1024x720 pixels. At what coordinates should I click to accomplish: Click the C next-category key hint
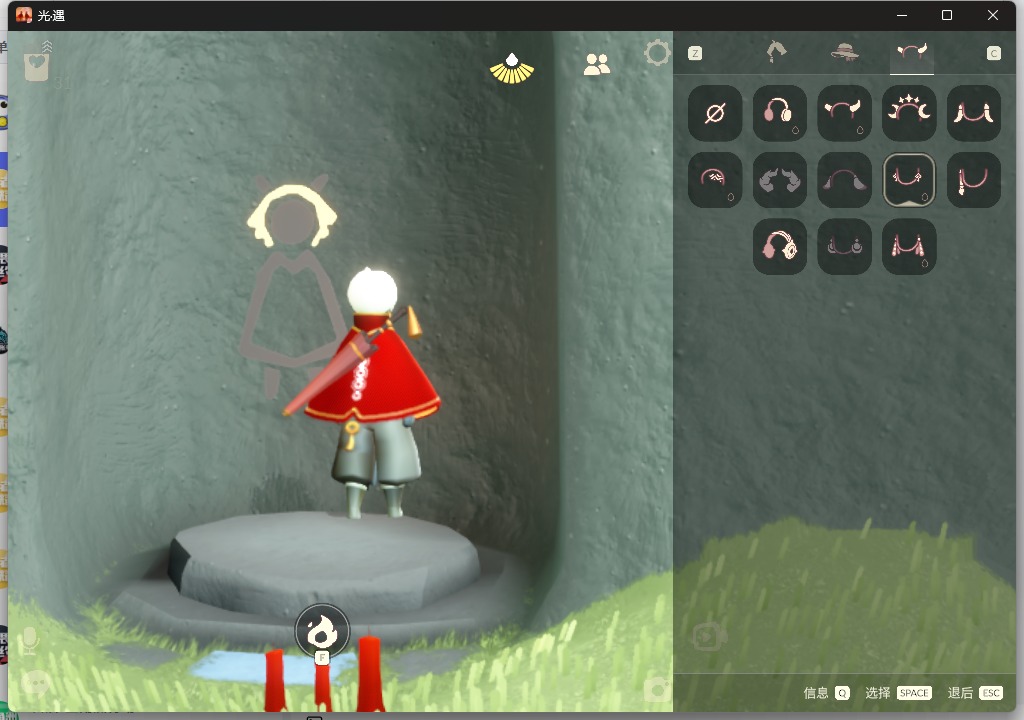click(993, 53)
